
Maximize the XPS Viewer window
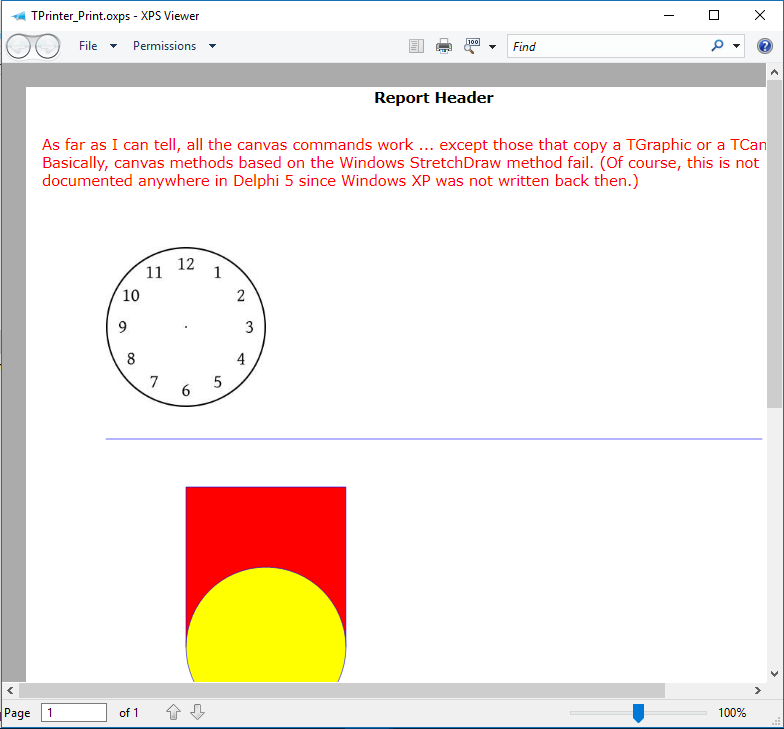click(714, 16)
